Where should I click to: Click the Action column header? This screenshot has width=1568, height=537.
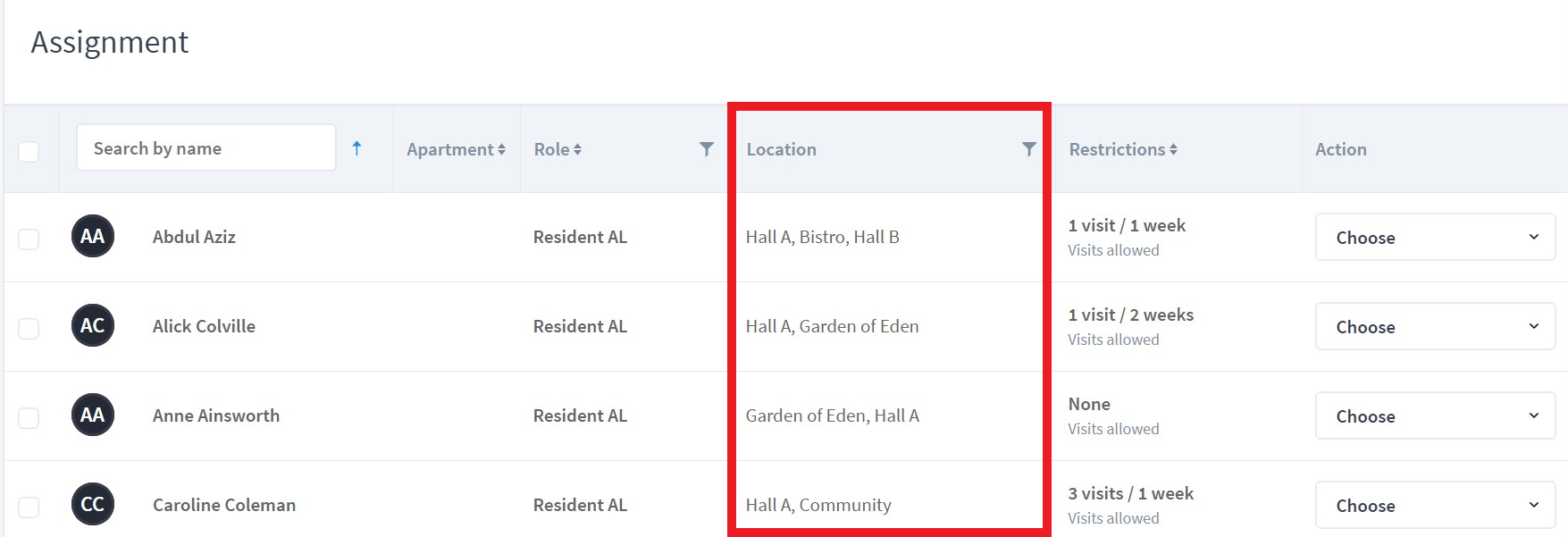point(1341,149)
